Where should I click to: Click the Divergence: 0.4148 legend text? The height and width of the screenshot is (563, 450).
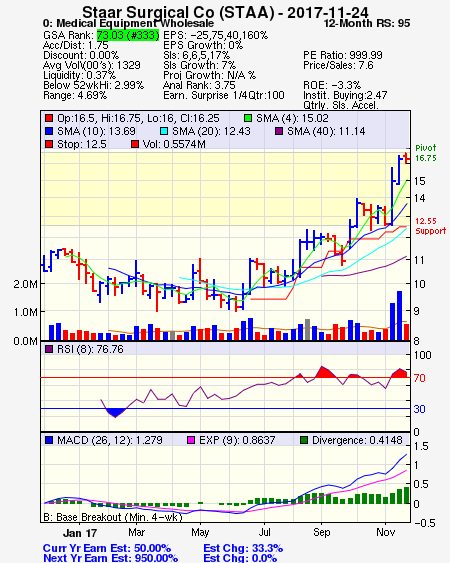(x=357, y=440)
